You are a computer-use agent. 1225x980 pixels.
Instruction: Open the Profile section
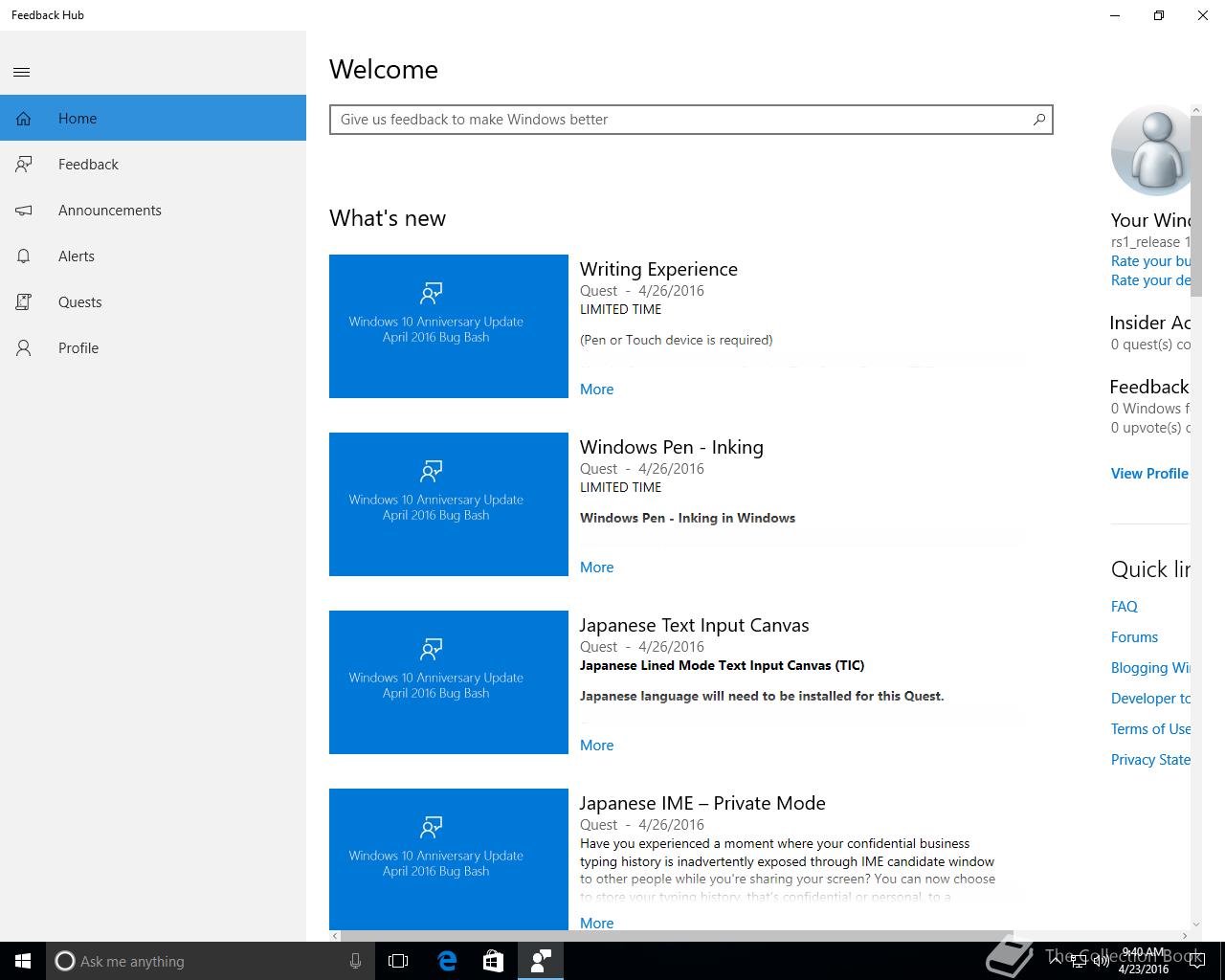tap(153, 348)
